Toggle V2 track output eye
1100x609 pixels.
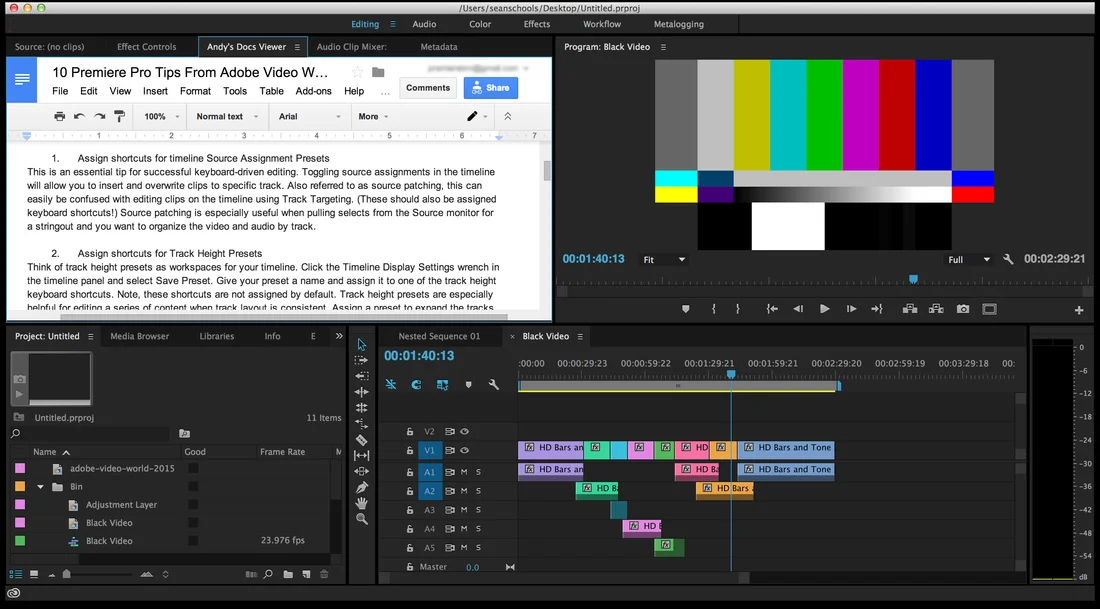pos(464,431)
